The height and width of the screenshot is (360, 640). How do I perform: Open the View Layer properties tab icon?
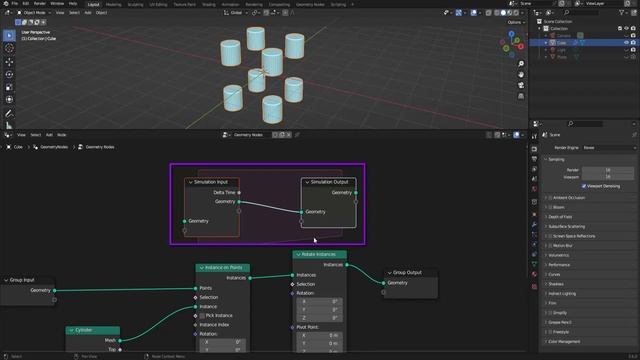534,169
